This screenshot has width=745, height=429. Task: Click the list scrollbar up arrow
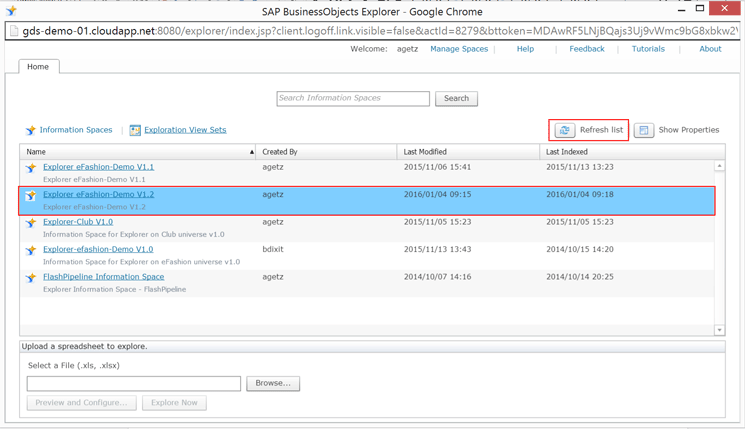[x=719, y=166]
